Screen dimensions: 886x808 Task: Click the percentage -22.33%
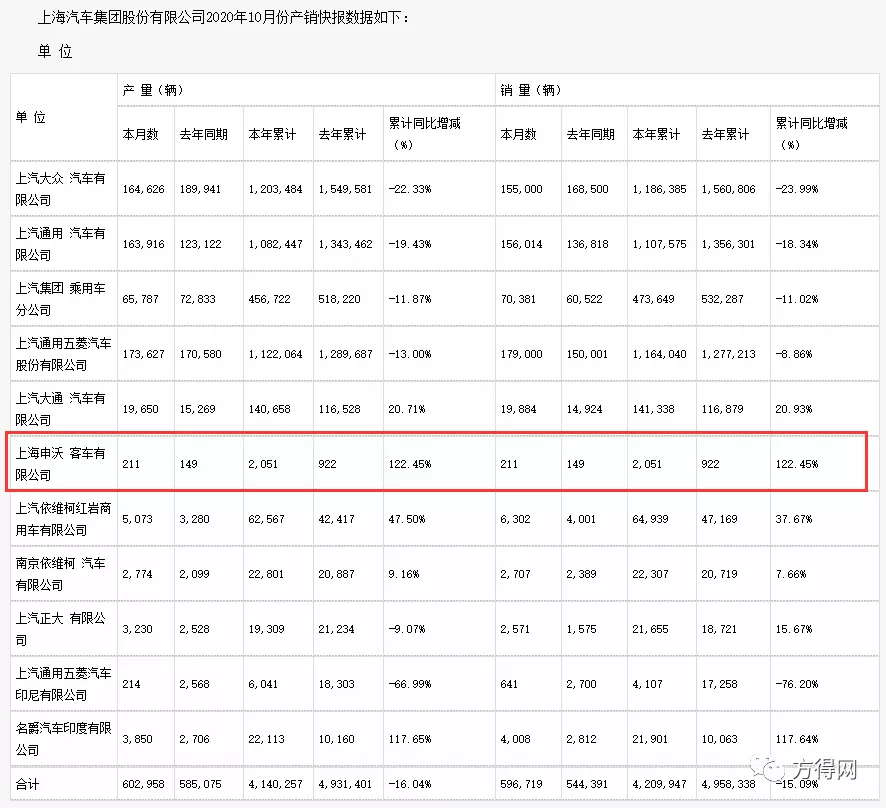point(410,189)
